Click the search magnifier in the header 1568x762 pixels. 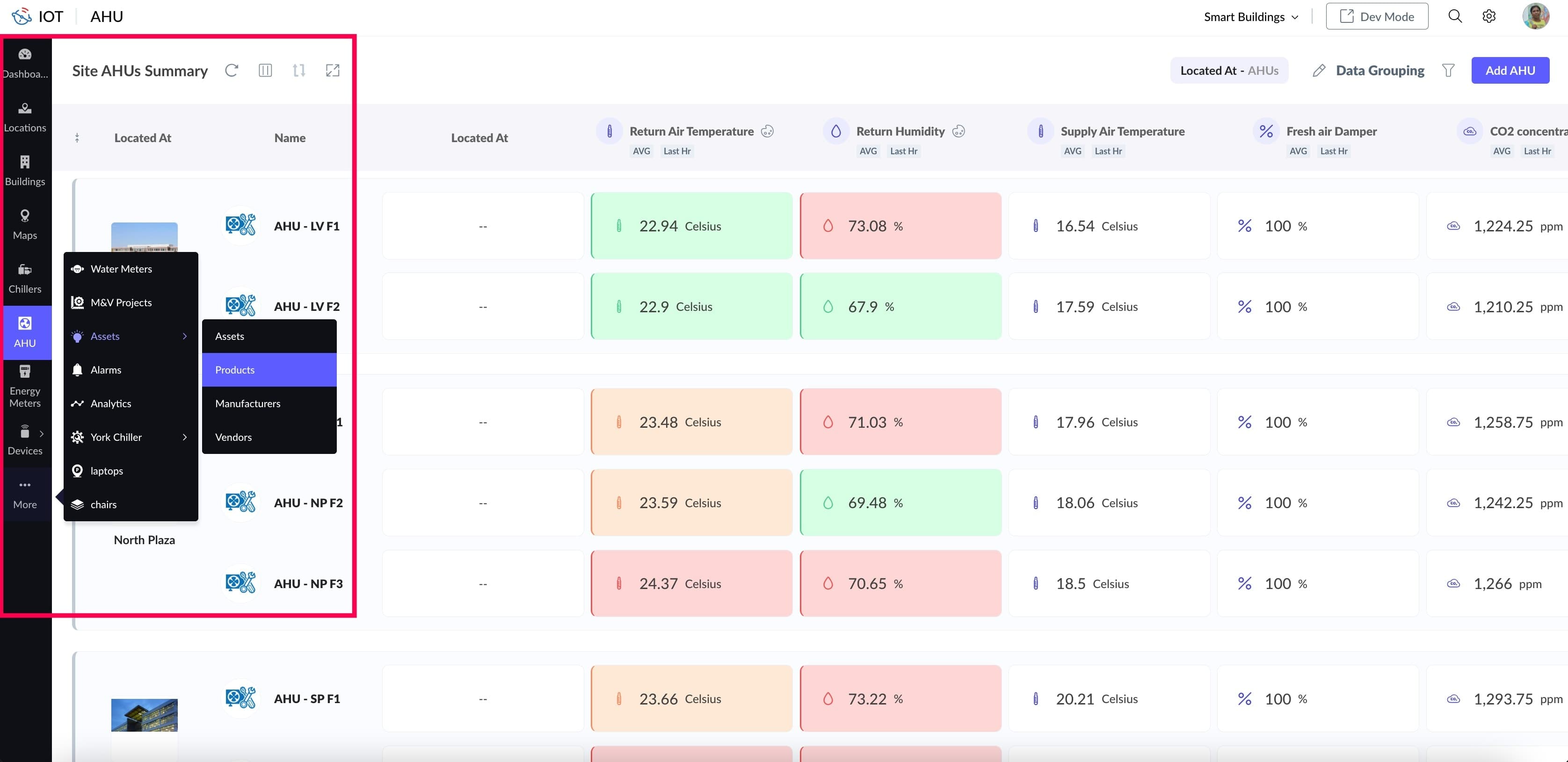pyautogui.click(x=1455, y=16)
